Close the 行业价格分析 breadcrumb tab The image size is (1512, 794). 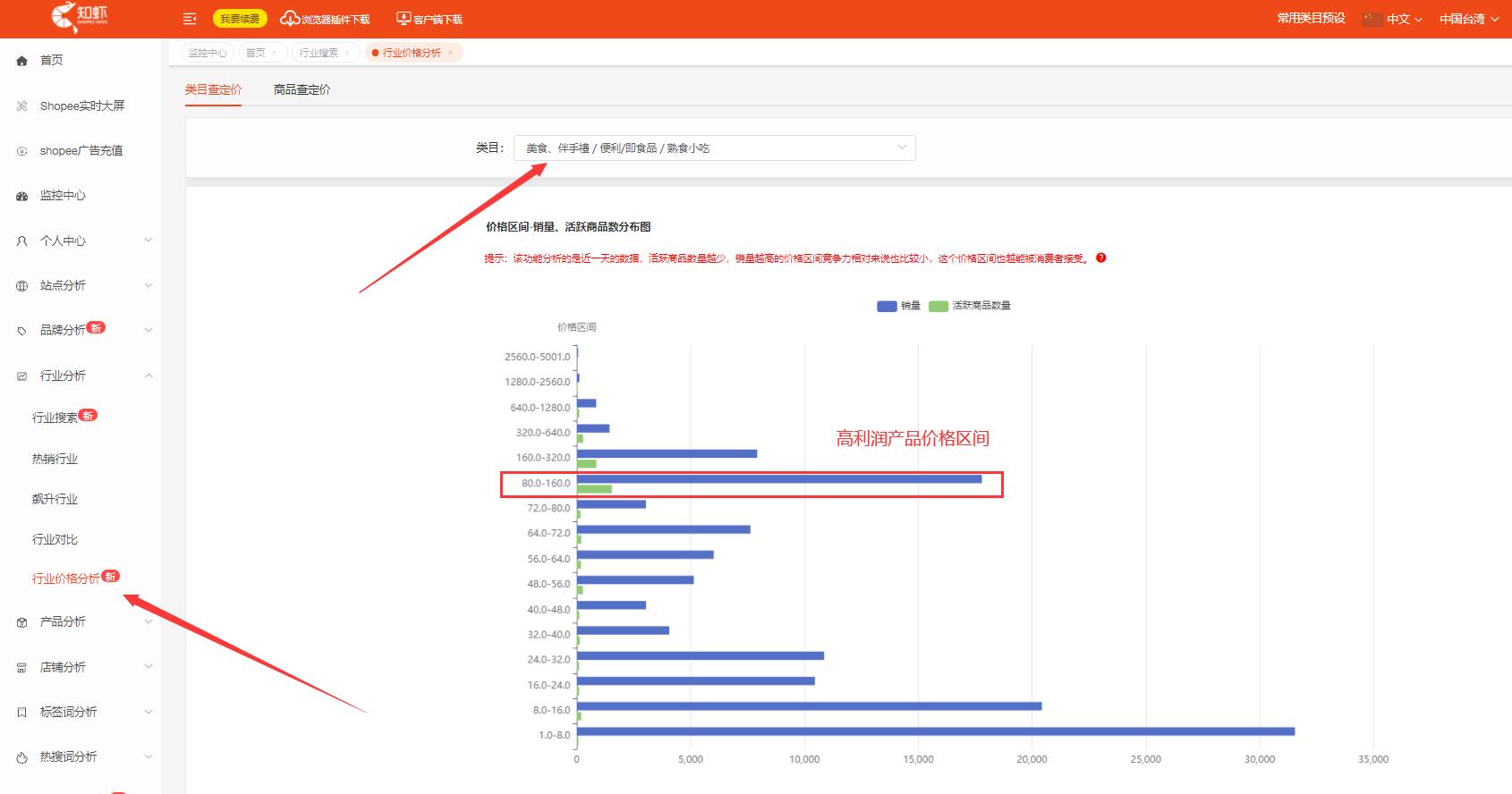[x=450, y=53]
